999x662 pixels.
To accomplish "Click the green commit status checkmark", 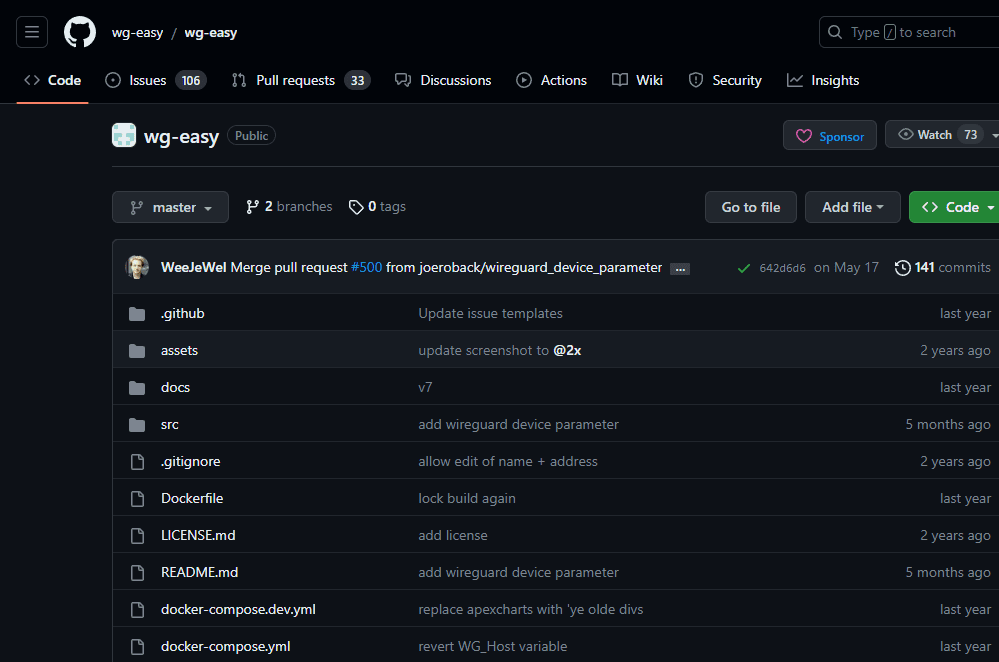I will coord(743,268).
